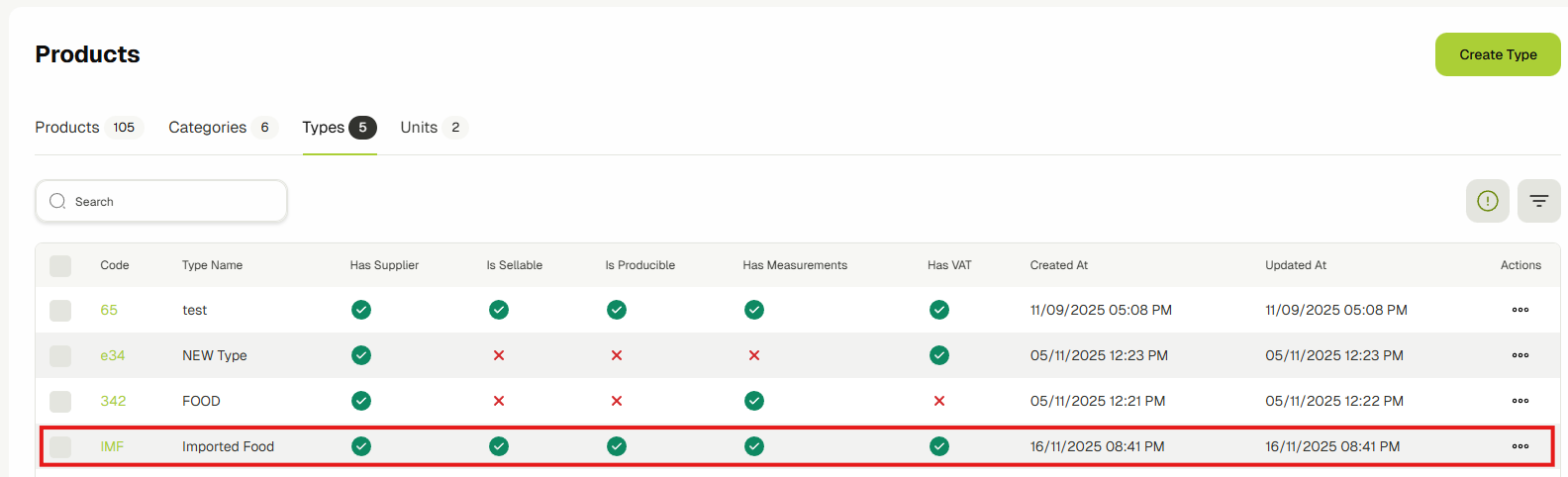Click Has VAT red cross in FOOD row
Image resolution: width=1568 pixels, height=477 pixels.
coord(938,401)
